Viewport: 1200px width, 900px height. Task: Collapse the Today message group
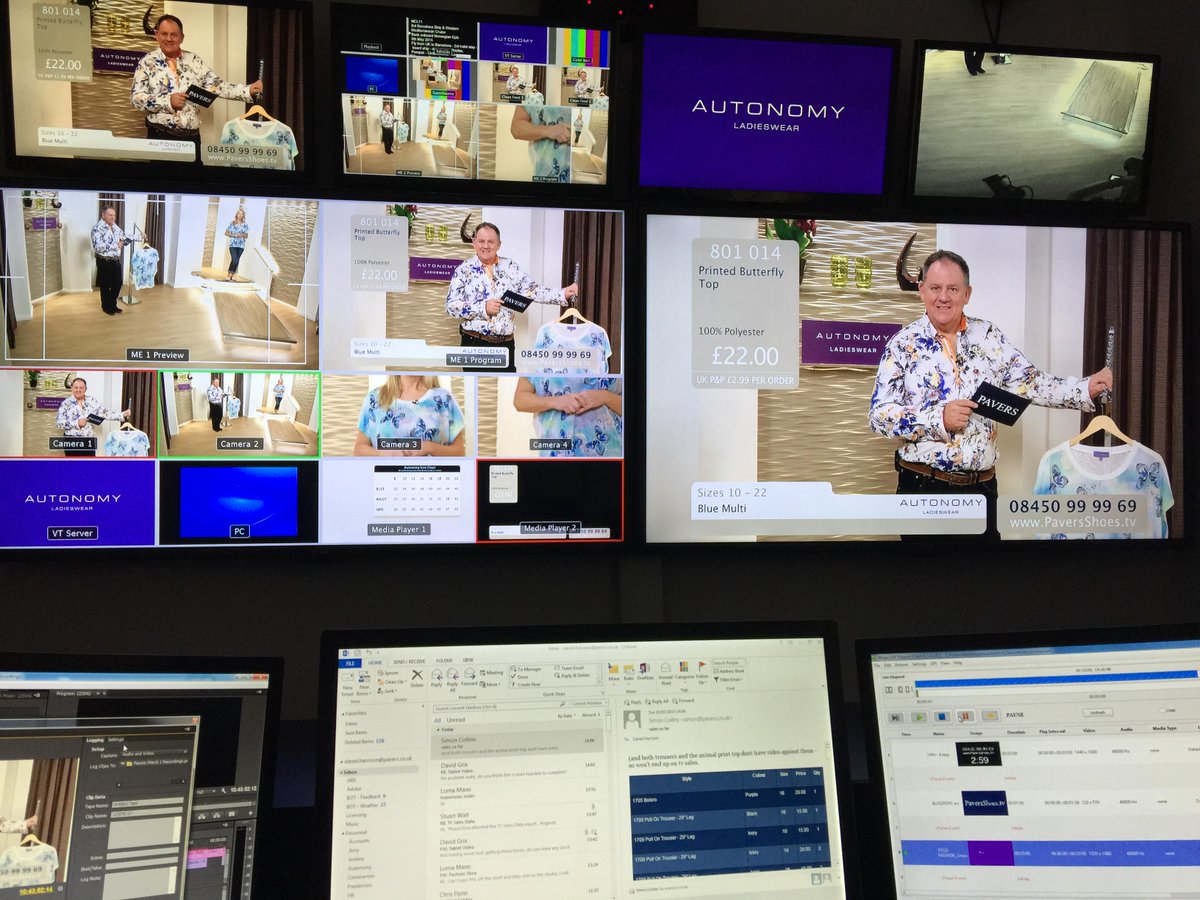point(438,730)
